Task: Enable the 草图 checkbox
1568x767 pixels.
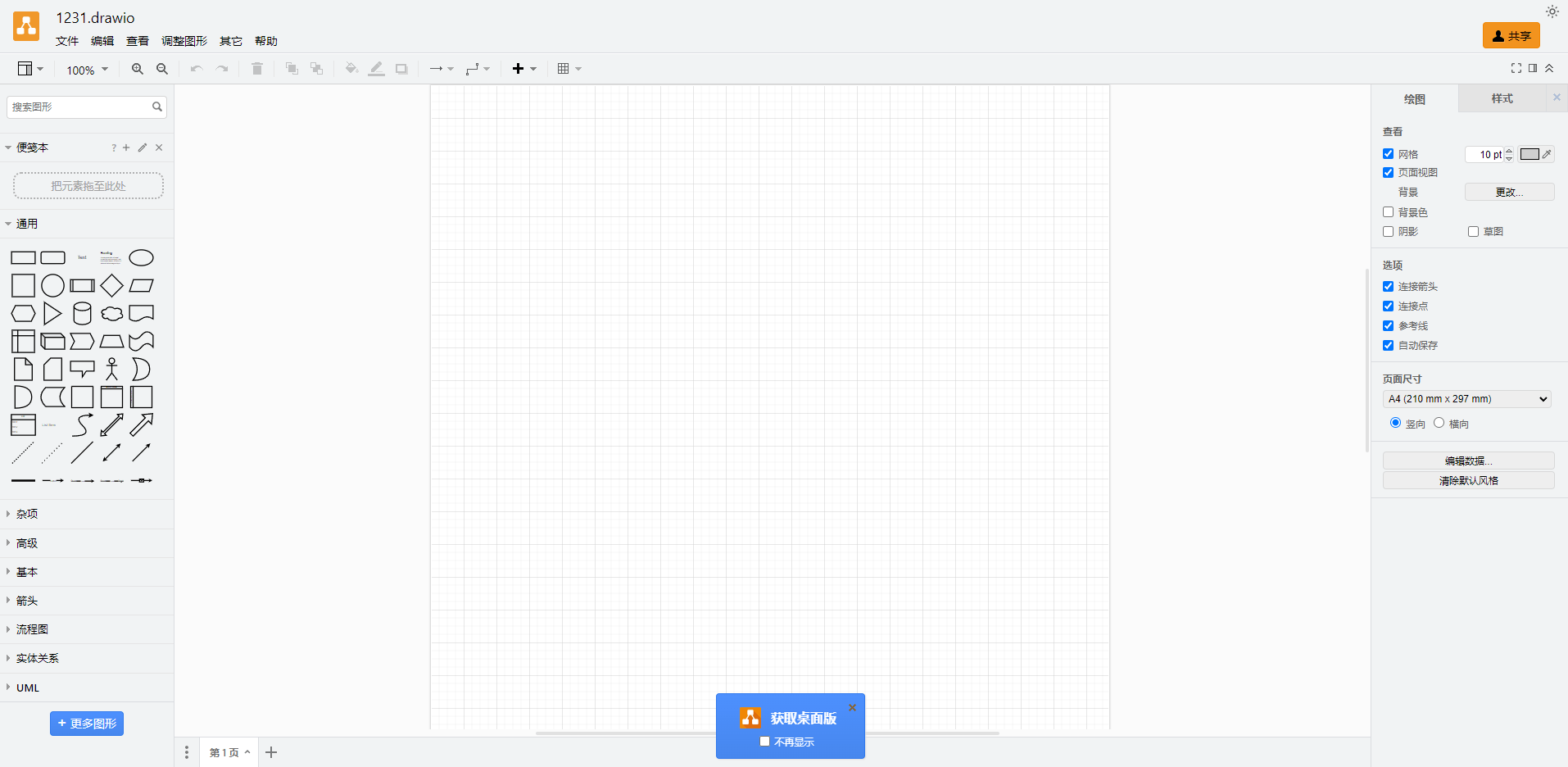Action: pos(1473,232)
